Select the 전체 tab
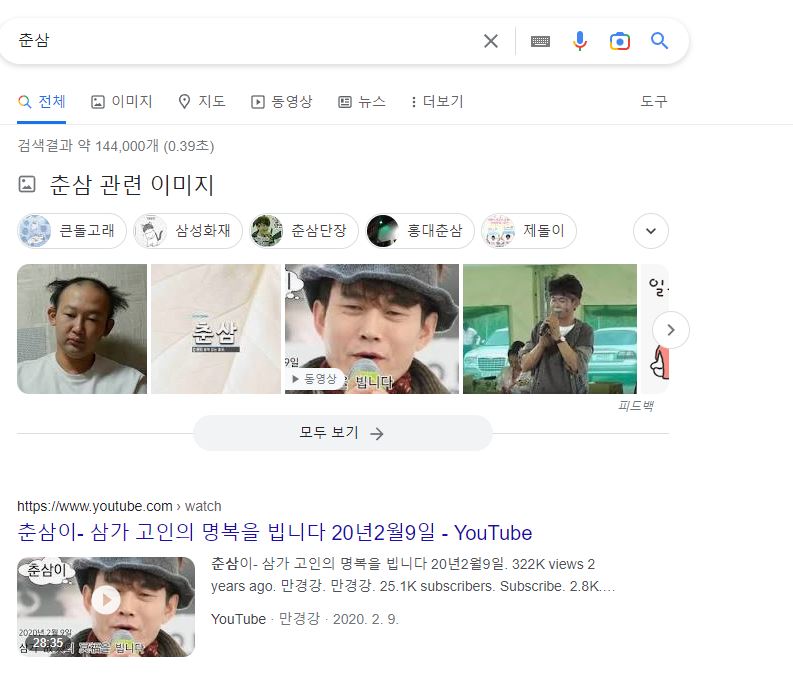This screenshot has height=692, width=793. click(x=41, y=102)
